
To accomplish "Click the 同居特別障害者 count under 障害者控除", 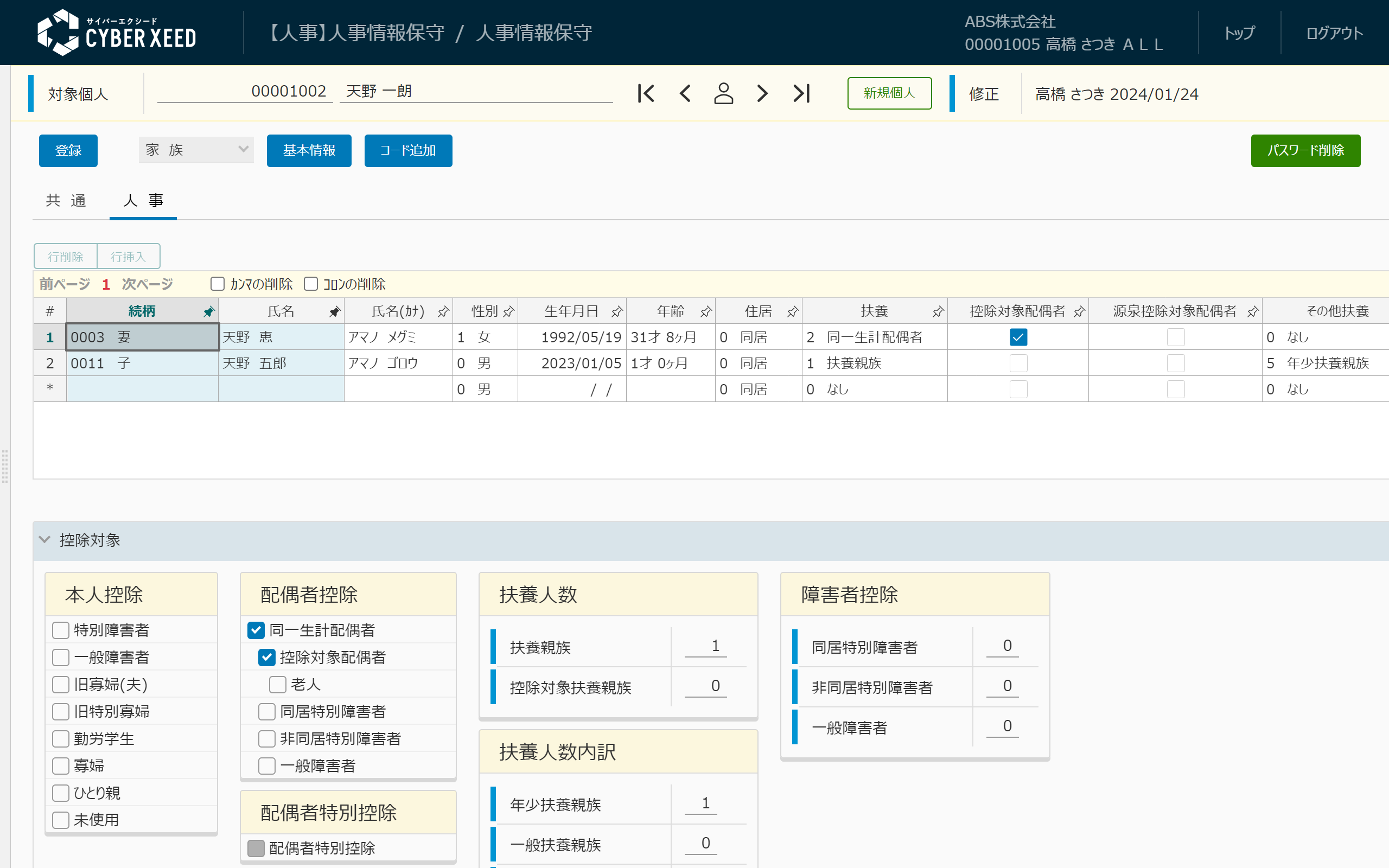I will (x=1002, y=646).
